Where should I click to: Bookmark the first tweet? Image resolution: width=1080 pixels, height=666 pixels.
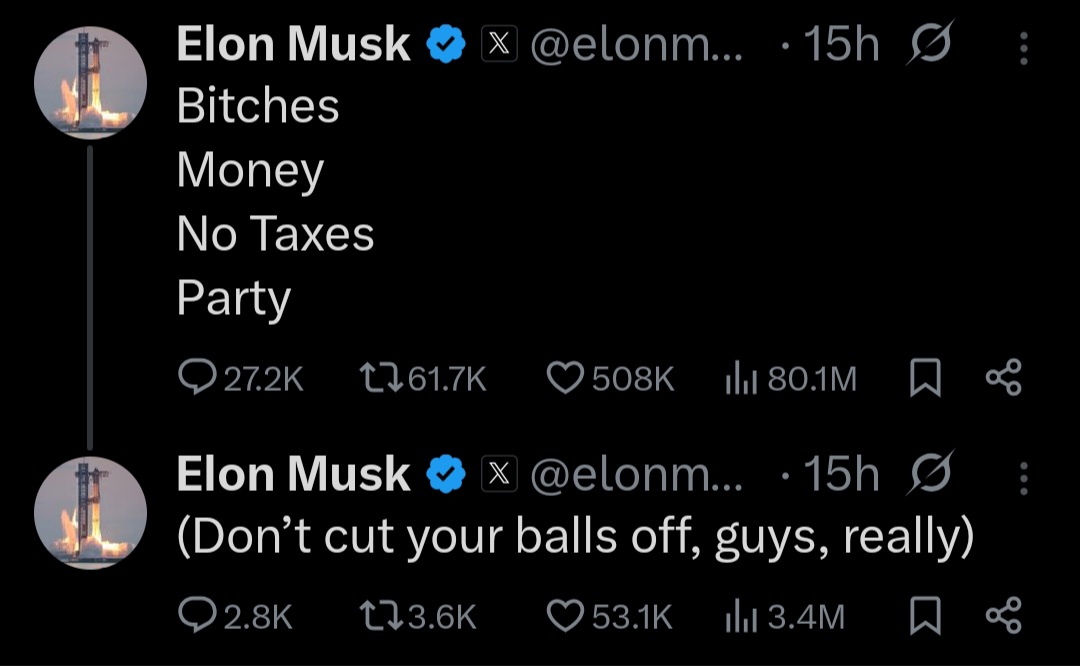[x=925, y=377]
